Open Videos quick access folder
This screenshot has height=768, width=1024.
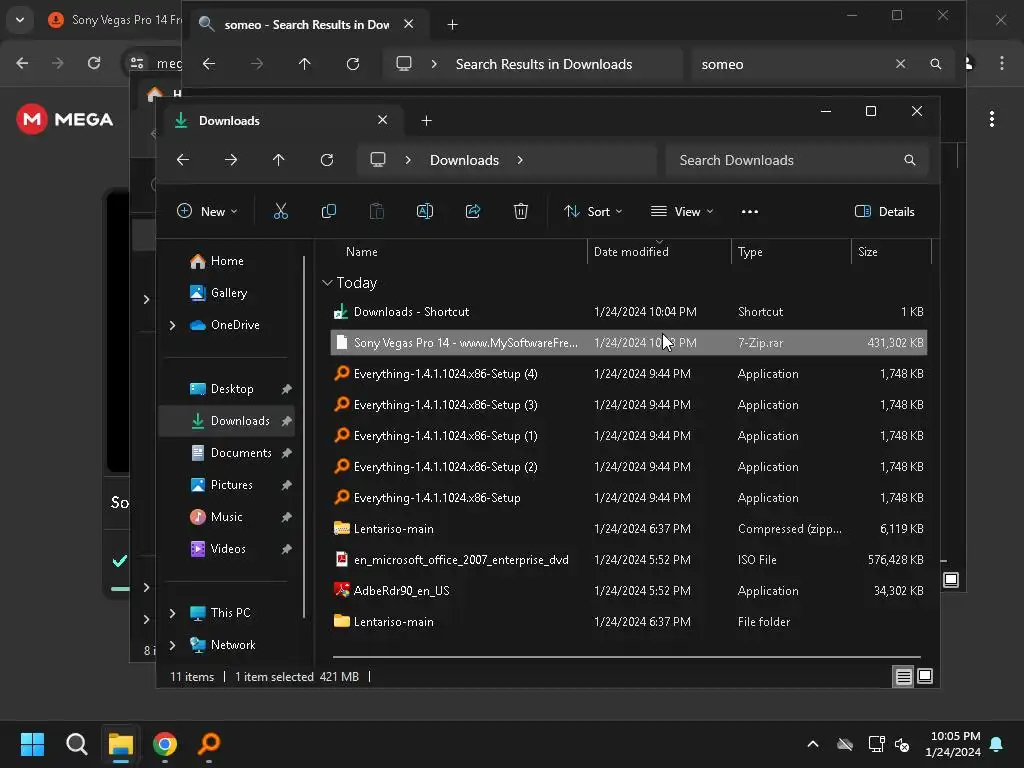coord(227,549)
